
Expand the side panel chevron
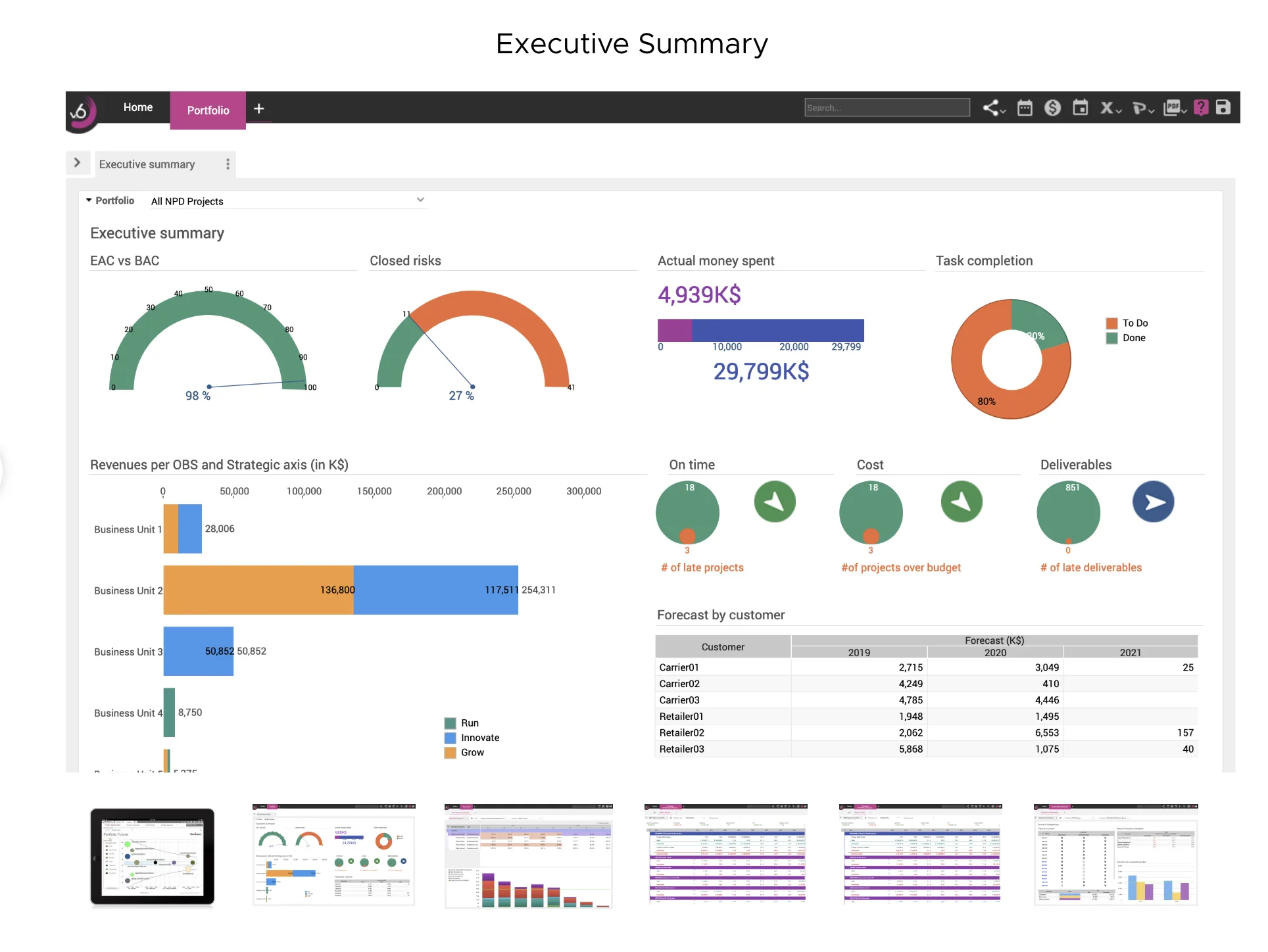point(77,162)
